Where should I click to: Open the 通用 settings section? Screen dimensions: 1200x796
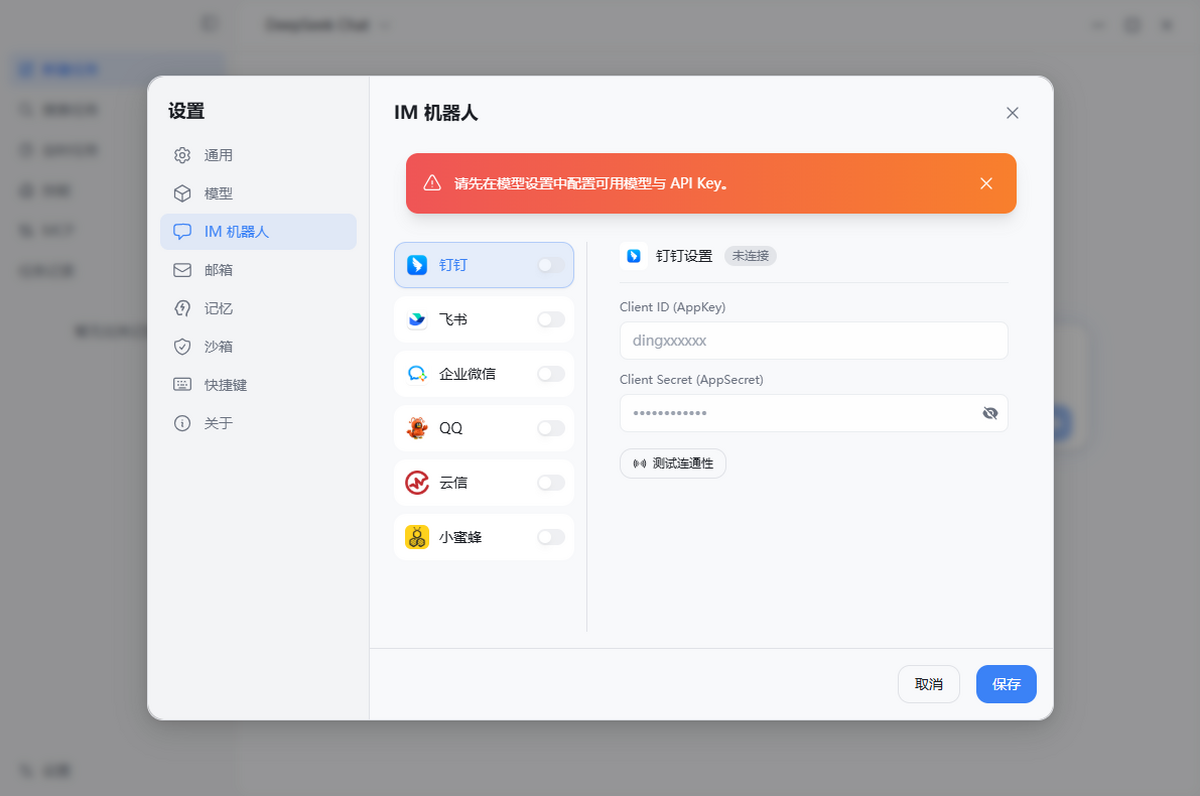tap(218, 155)
